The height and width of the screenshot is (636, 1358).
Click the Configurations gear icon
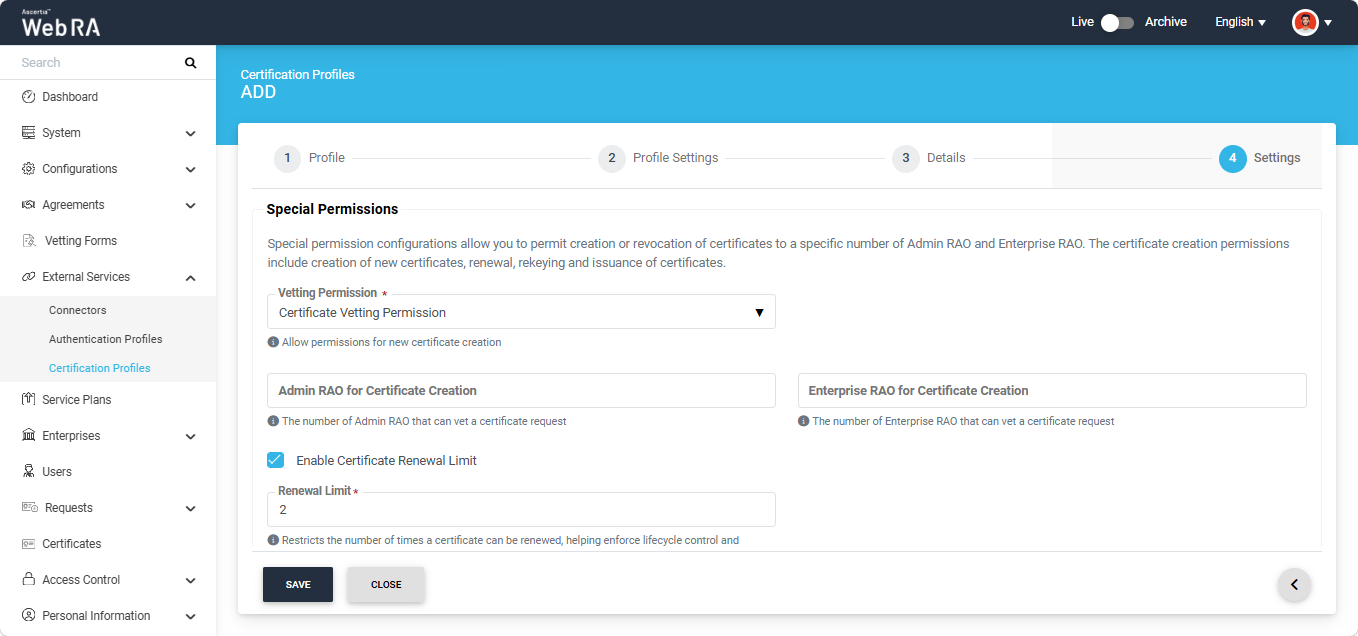[x=29, y=169]
